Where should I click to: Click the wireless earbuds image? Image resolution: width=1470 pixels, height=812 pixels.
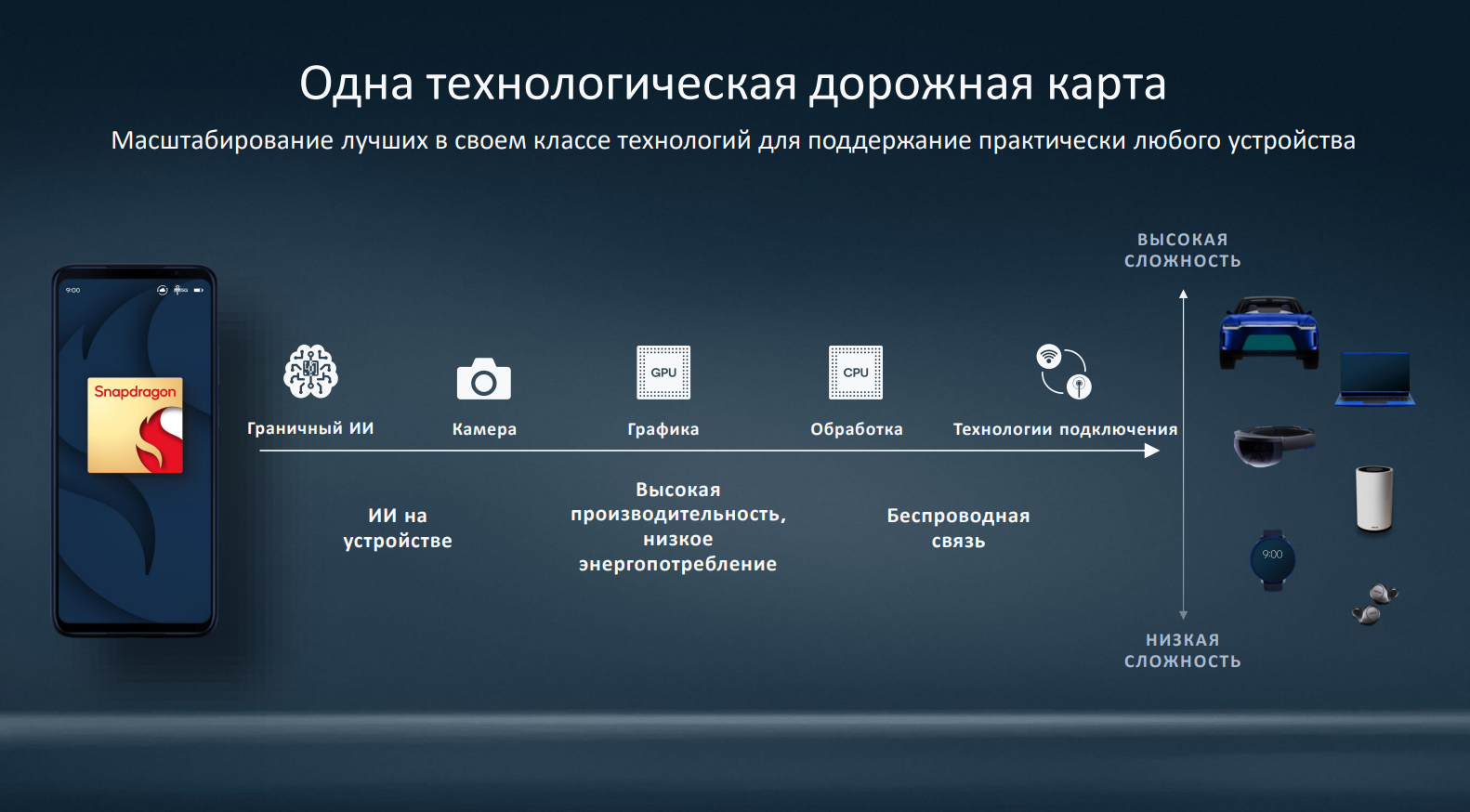(x=1374, y=604)
